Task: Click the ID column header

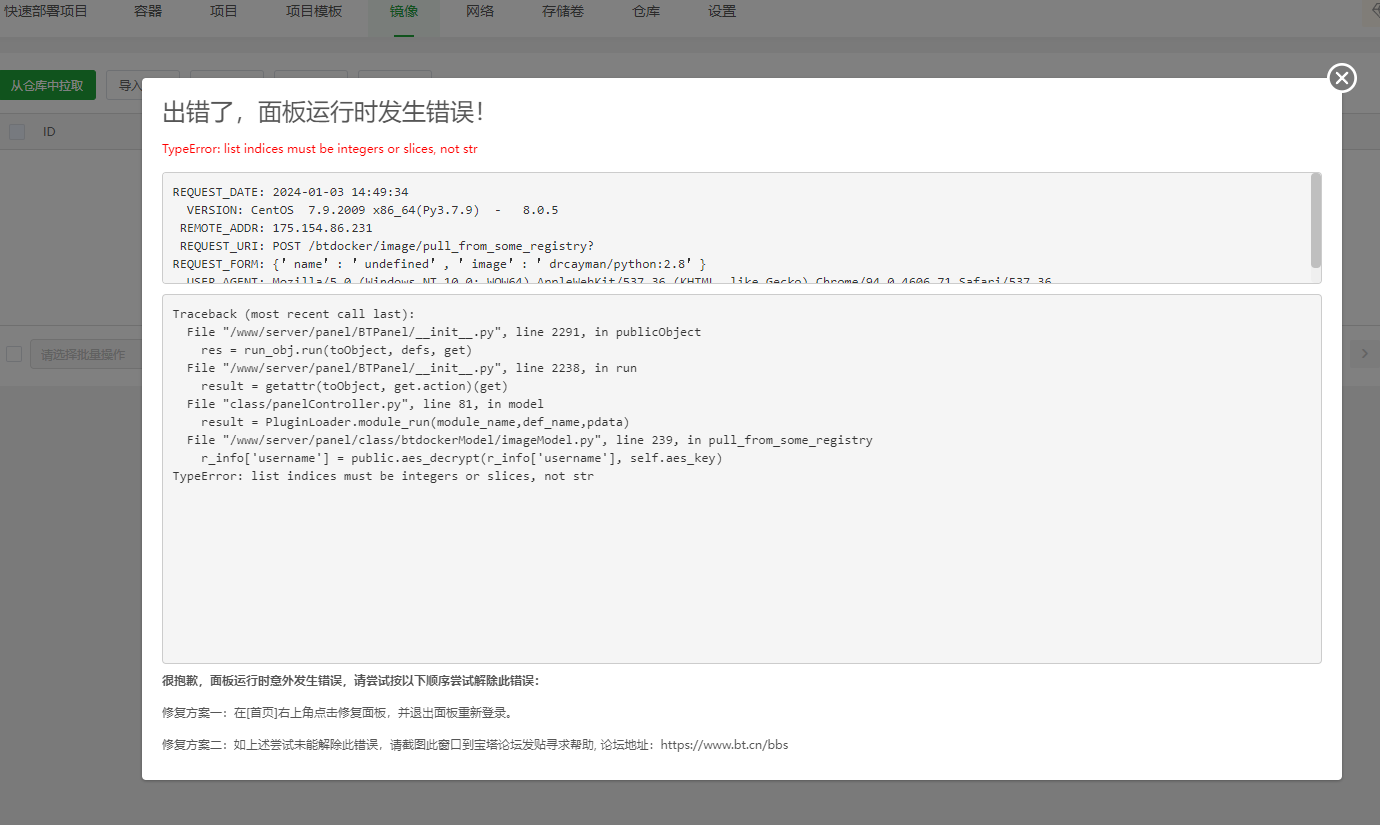Action: tap(49, 131)
